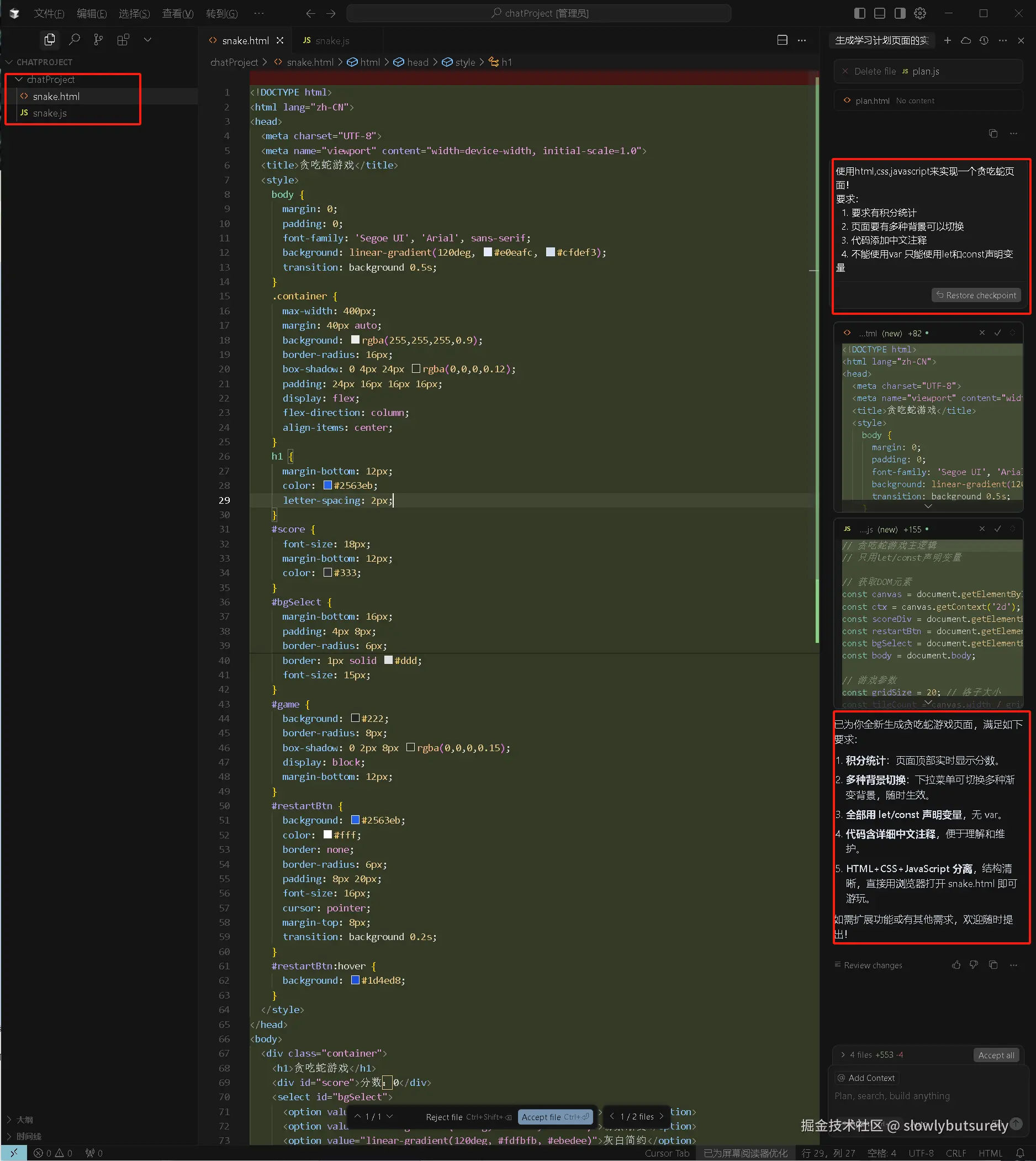Open the ports indicator in status bar
Image resolution: width=1036 pixels, height=1161 pixels.
94,1153
